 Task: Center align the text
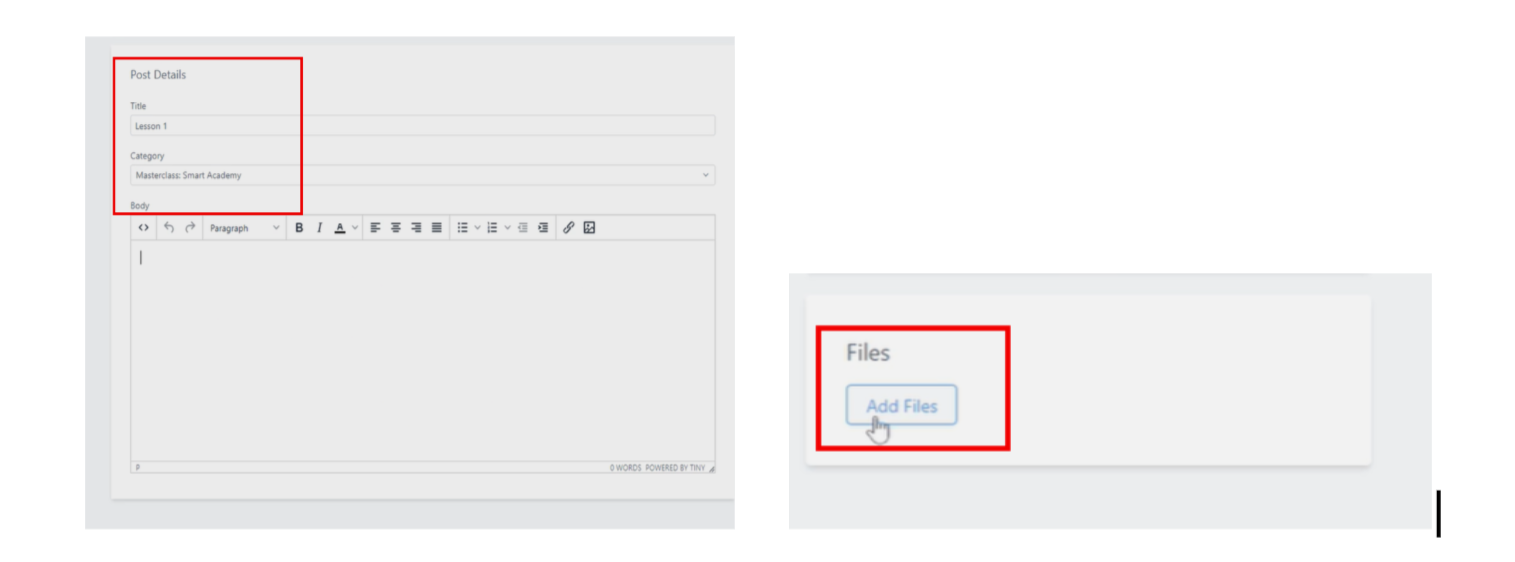pos(396,228)
